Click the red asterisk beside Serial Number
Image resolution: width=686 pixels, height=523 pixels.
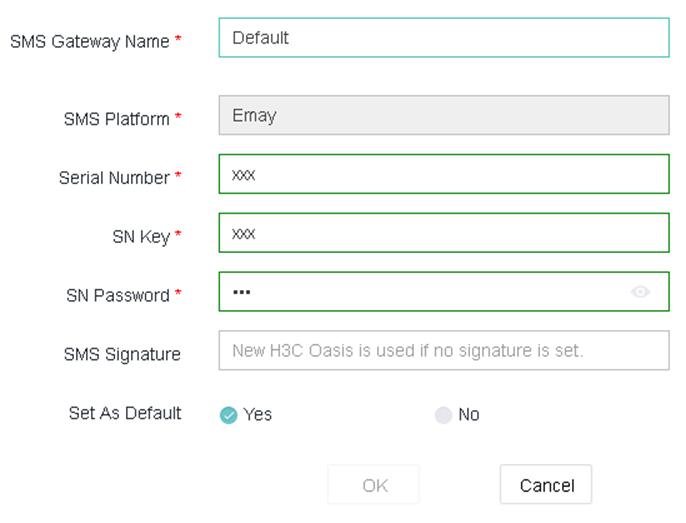(x=178, y=175)
